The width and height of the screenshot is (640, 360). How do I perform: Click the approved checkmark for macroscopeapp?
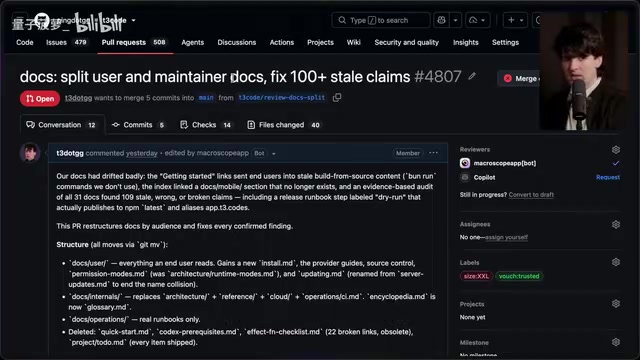[x=616, y=163]
